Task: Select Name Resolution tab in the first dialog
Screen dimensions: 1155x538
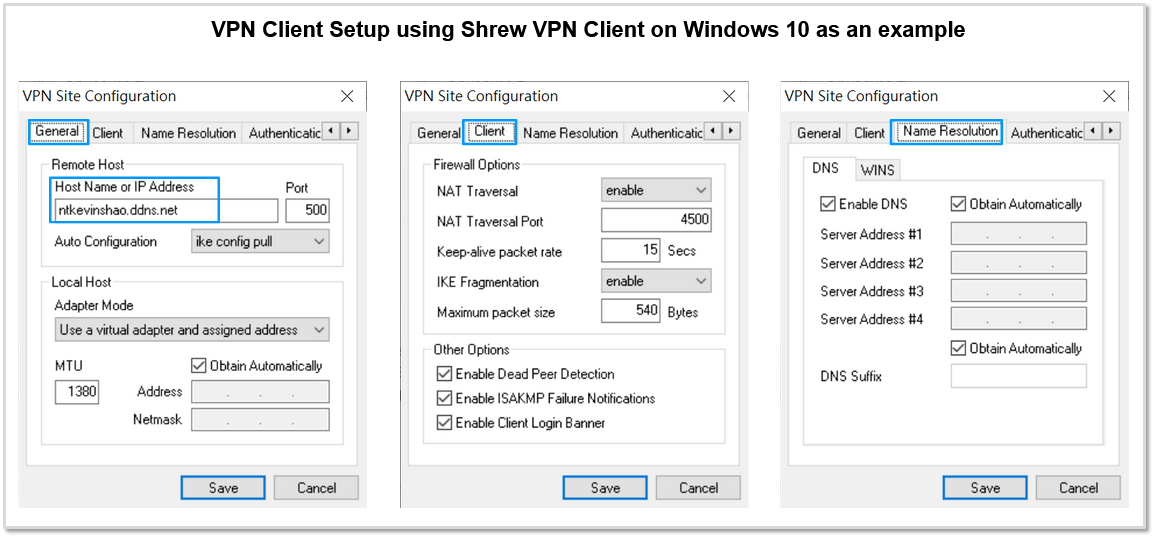Action: [189, 133]
